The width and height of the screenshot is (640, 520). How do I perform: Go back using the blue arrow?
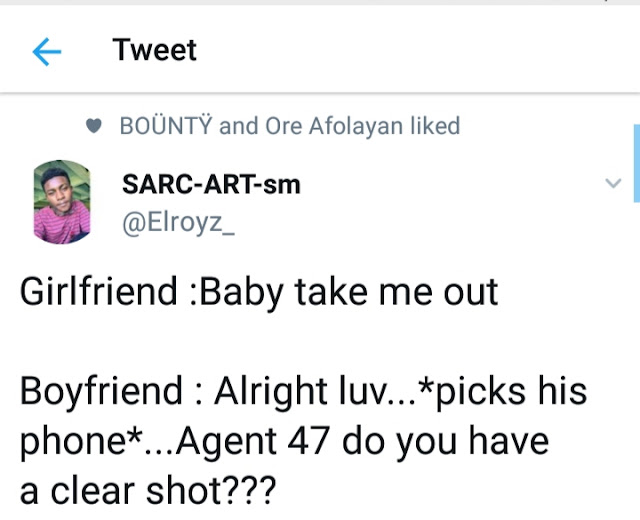pos(46,52)
